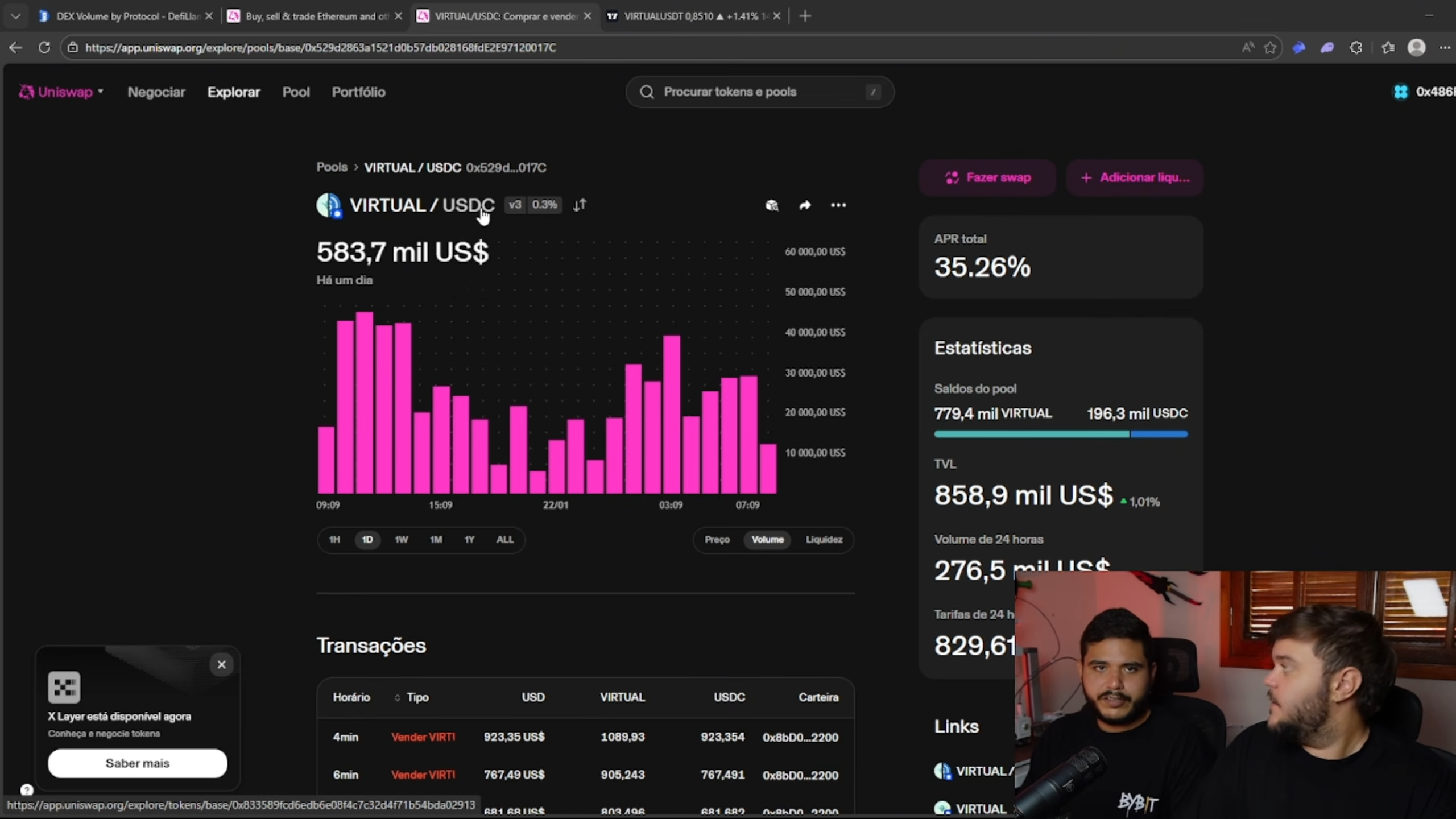Click the pool balance ratio bar
The width and height of the screenshot is (1456, 819).
coord(1061,435)
